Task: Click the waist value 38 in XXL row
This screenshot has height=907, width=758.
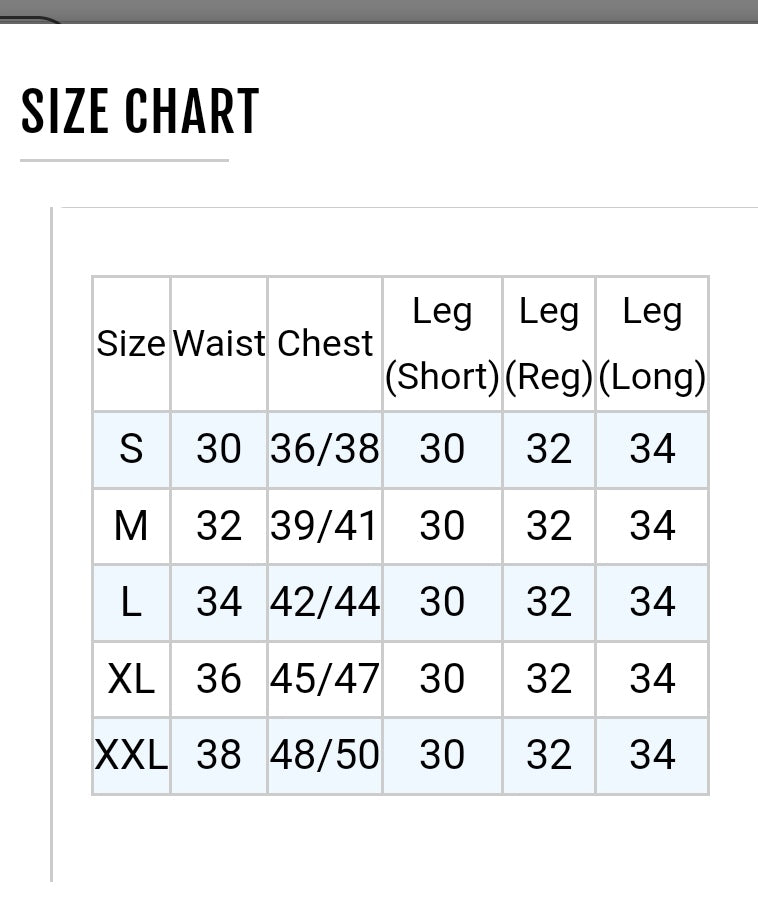Action: click(x=219, y=755)
